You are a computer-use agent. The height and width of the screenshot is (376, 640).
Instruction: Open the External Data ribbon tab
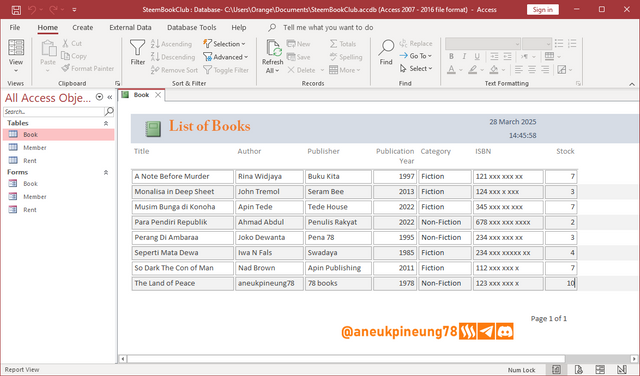[130, 27]
